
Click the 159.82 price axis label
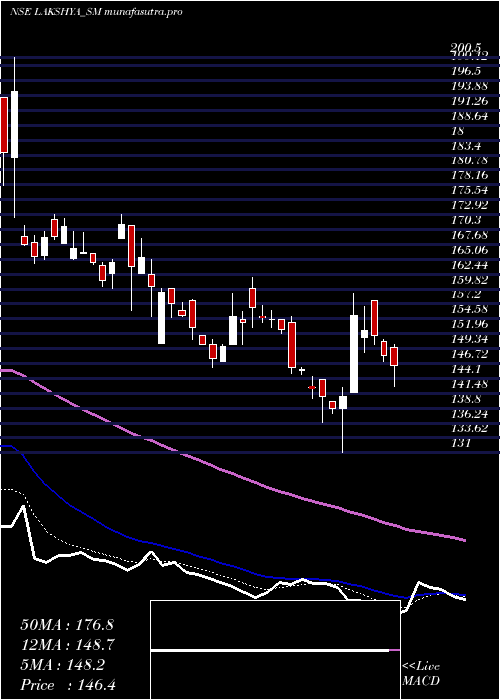coord(470,279)
